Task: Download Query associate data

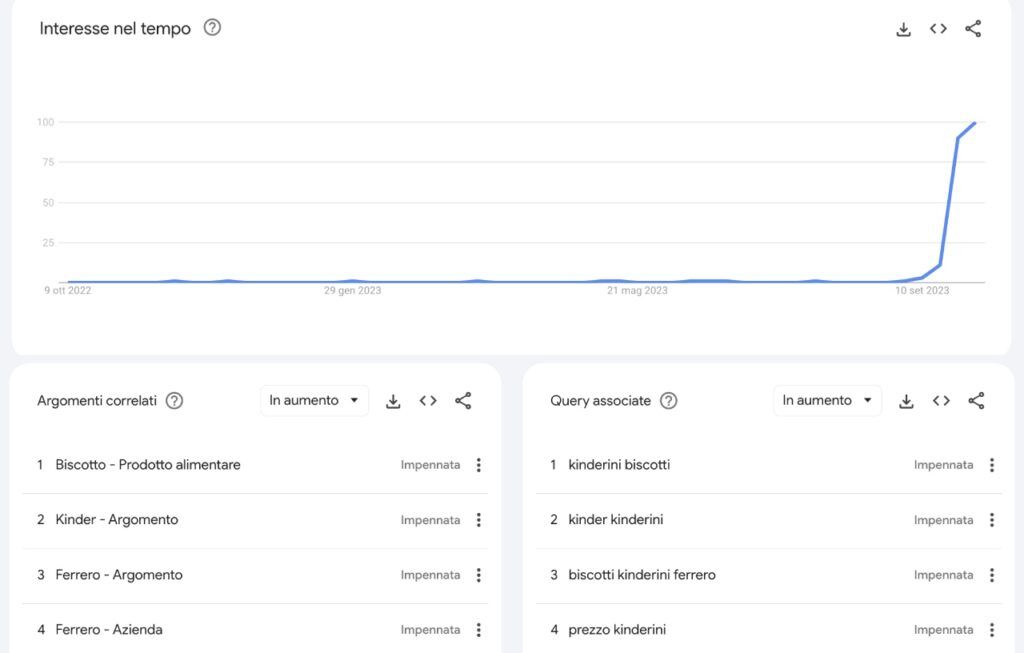Action: point(906,401)
